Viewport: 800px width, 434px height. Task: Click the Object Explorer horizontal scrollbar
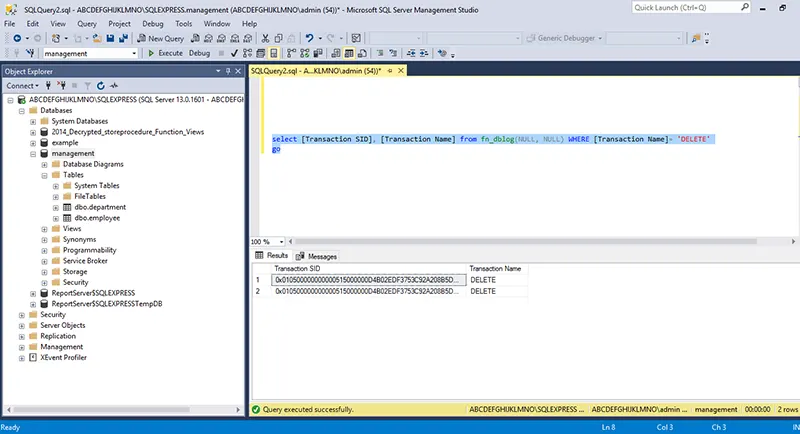point(101,410)
